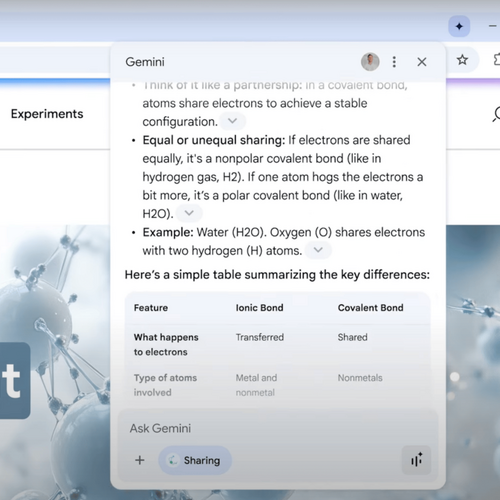The image size is (500, 500).
Task: Minimize the browser window
Action: tap(493, 26)
